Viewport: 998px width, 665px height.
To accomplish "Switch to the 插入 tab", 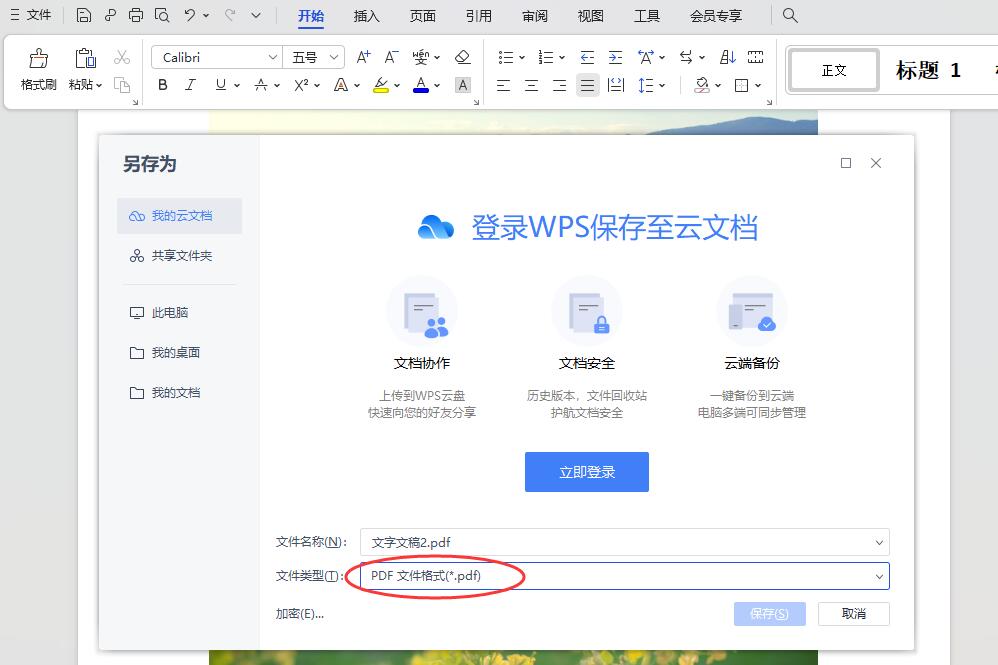I will pyautogui.click(x=367, y=16).
